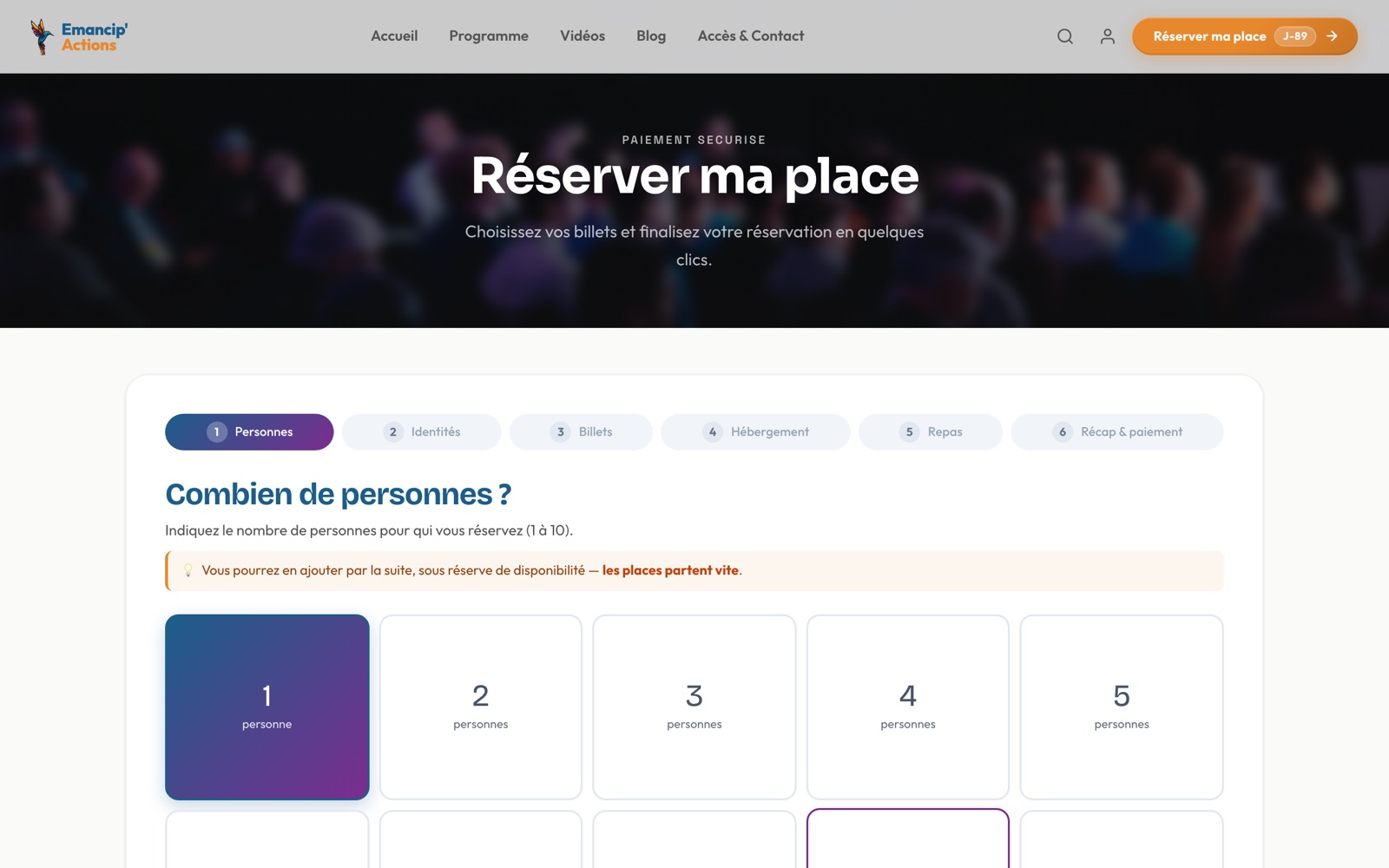Open the Vidéos page
Image resolution: width=1389 pixels, height=868 pixels.
[583, 36]
